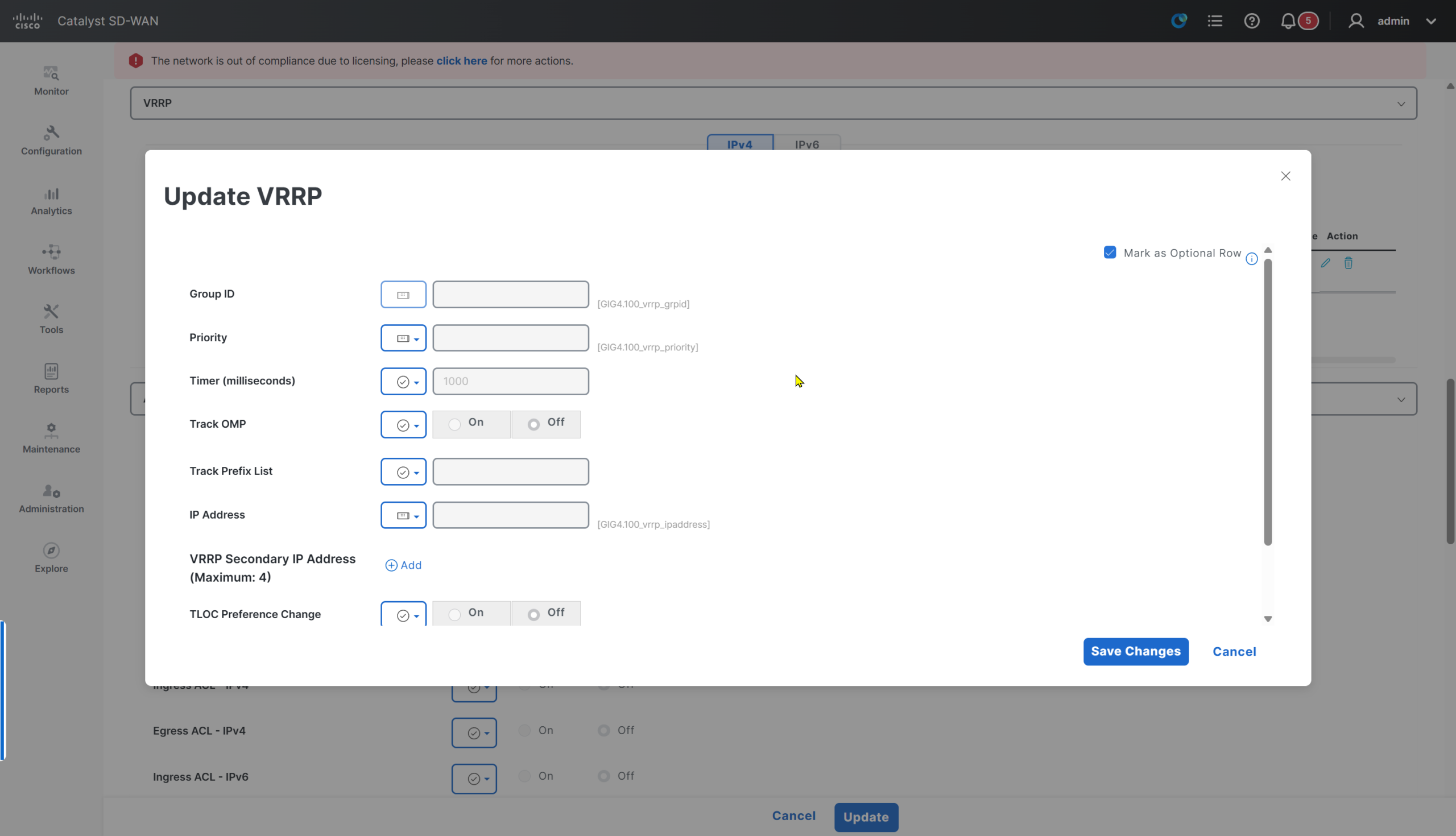The image size is (1456, 836).
Task: Open the Track Prefix List type dropdown
Action: [x=403, y=472]
